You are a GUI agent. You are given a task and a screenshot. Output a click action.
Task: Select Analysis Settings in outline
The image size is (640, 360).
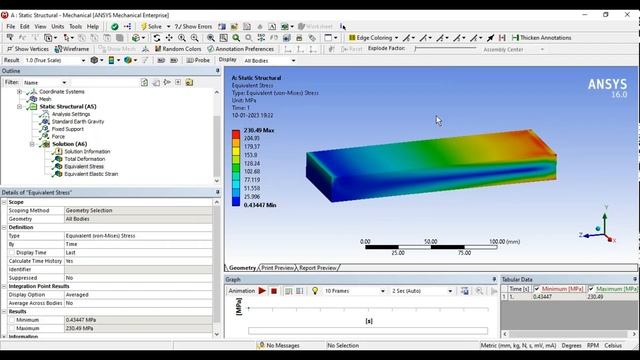click(71, 114)
